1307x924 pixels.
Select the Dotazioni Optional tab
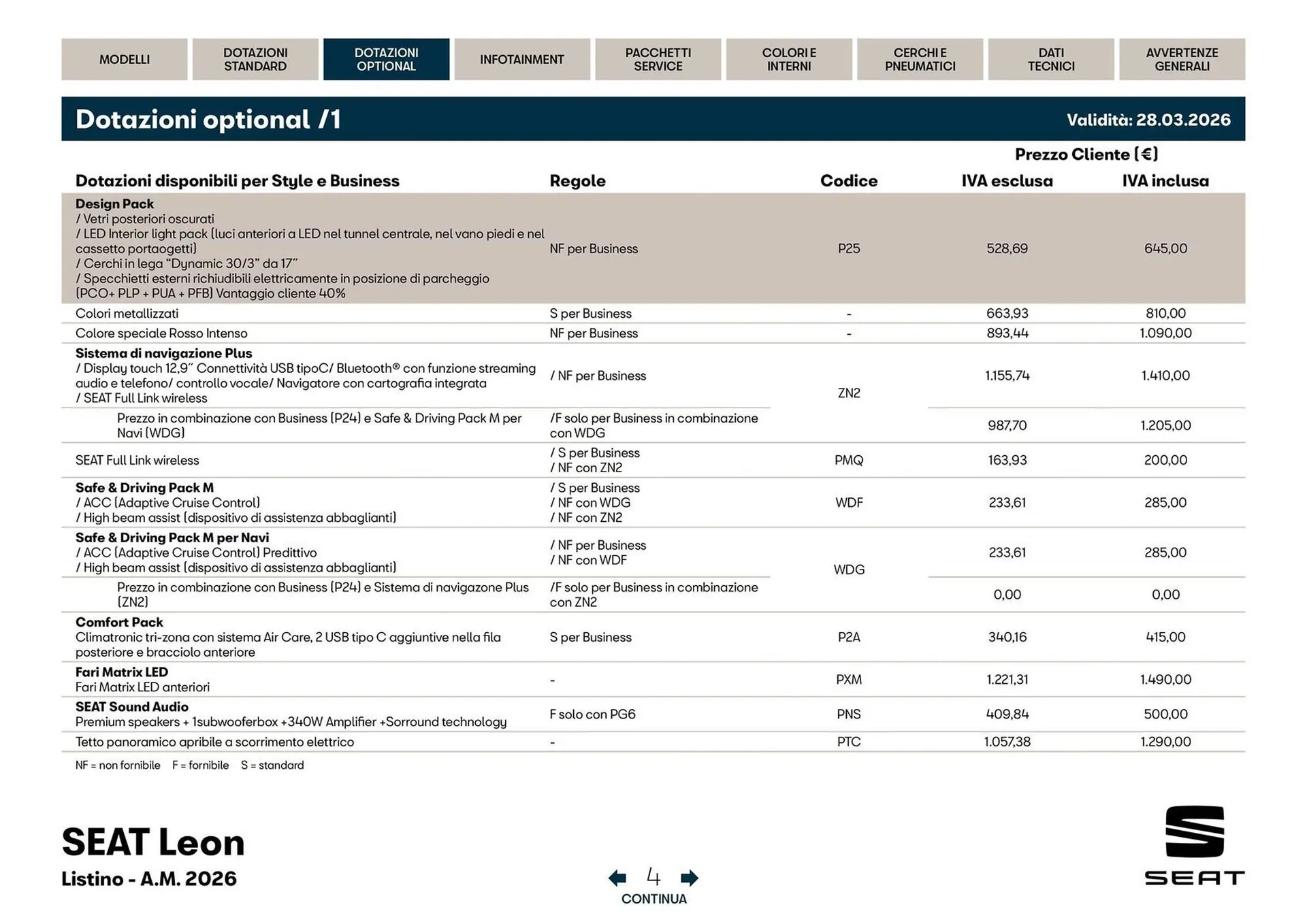tap(386, 59)
